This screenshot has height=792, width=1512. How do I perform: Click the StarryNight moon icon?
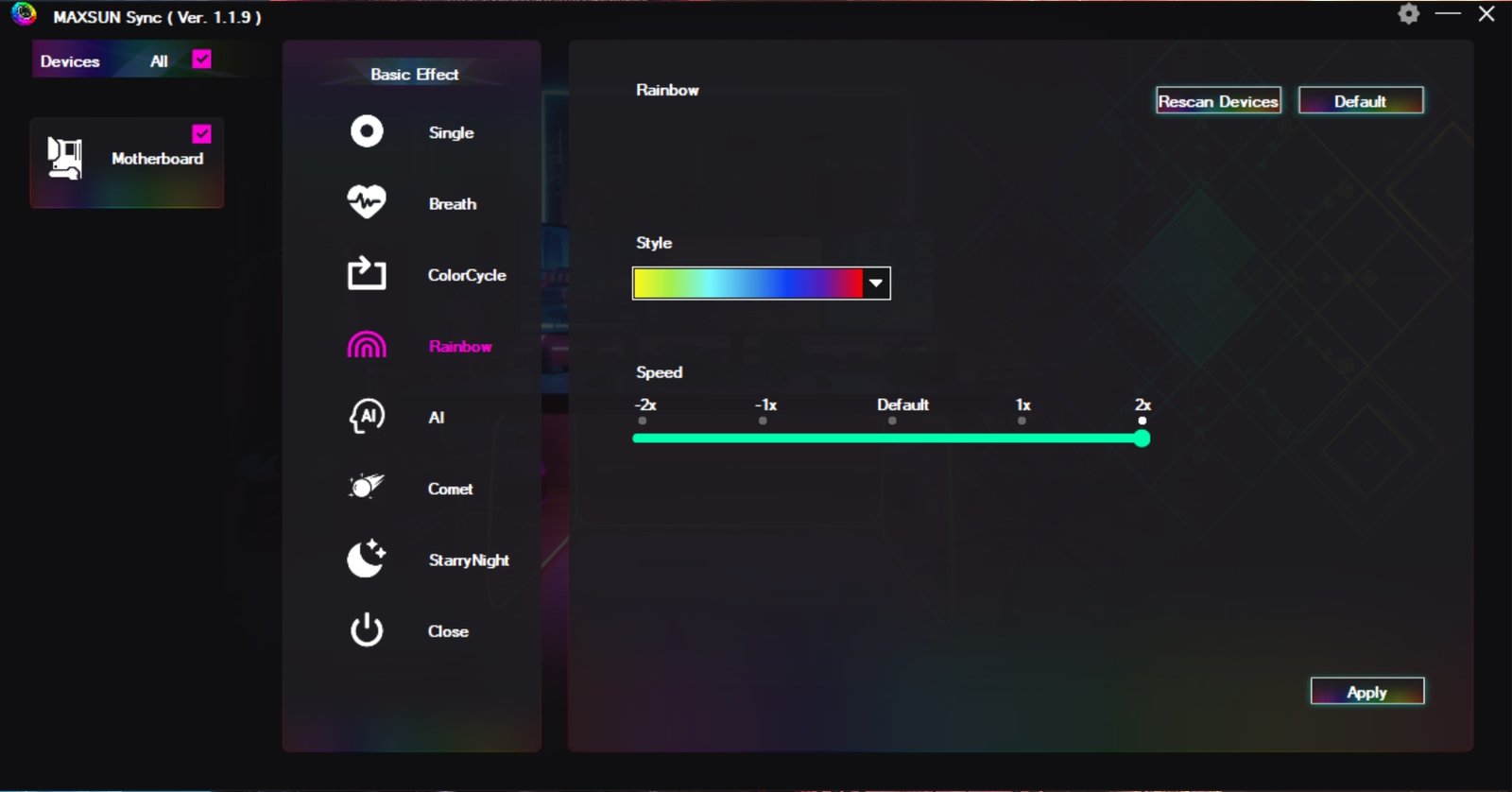(x=367, y=558)
